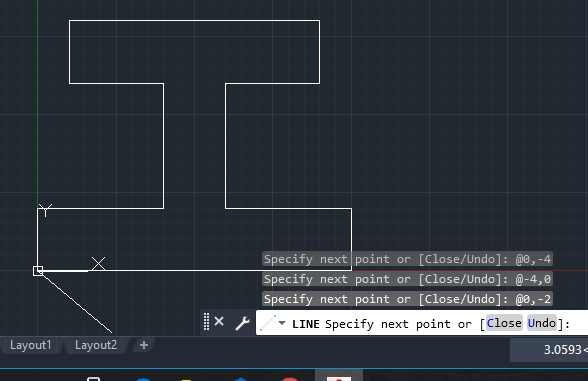The image size is (588, 381).
Task: Click history line ending with @0,-4
Action: (407, 259)
